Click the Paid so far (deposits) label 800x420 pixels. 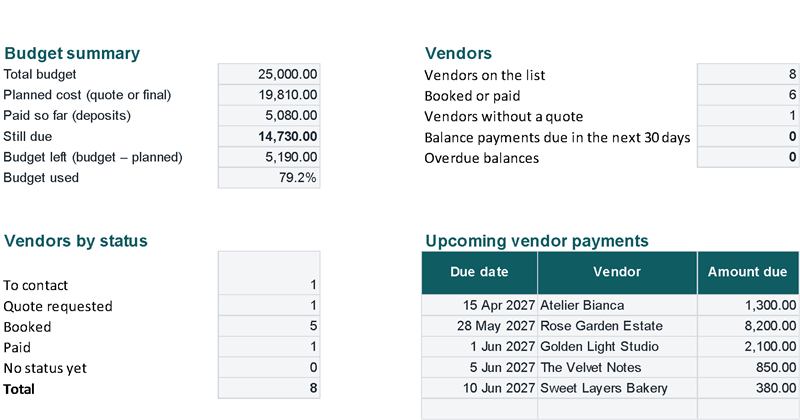pyautogui.click(x=67, y=115)
